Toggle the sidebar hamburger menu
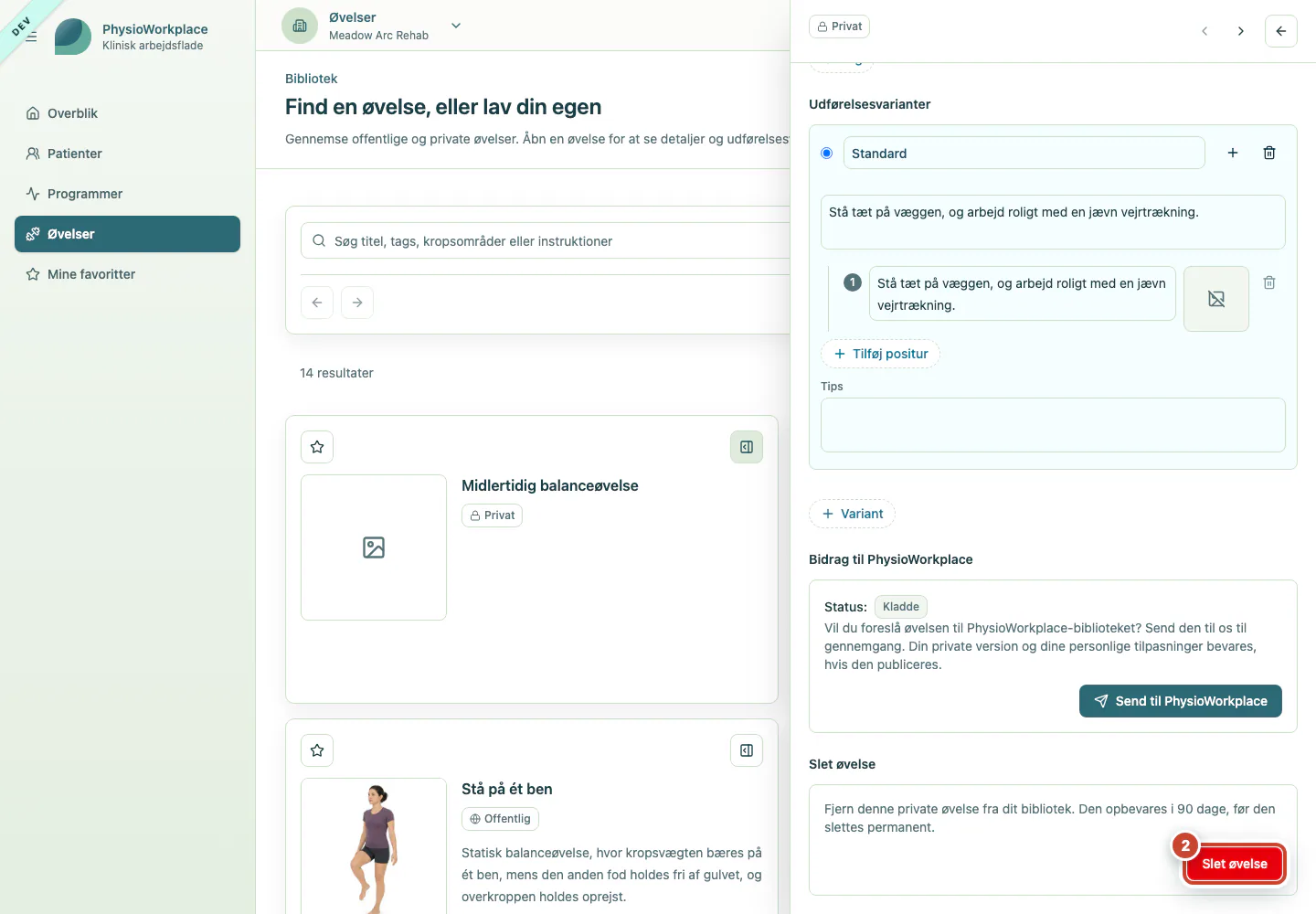1316x914 pixels. pyautogui.click(x=31, y=37)
